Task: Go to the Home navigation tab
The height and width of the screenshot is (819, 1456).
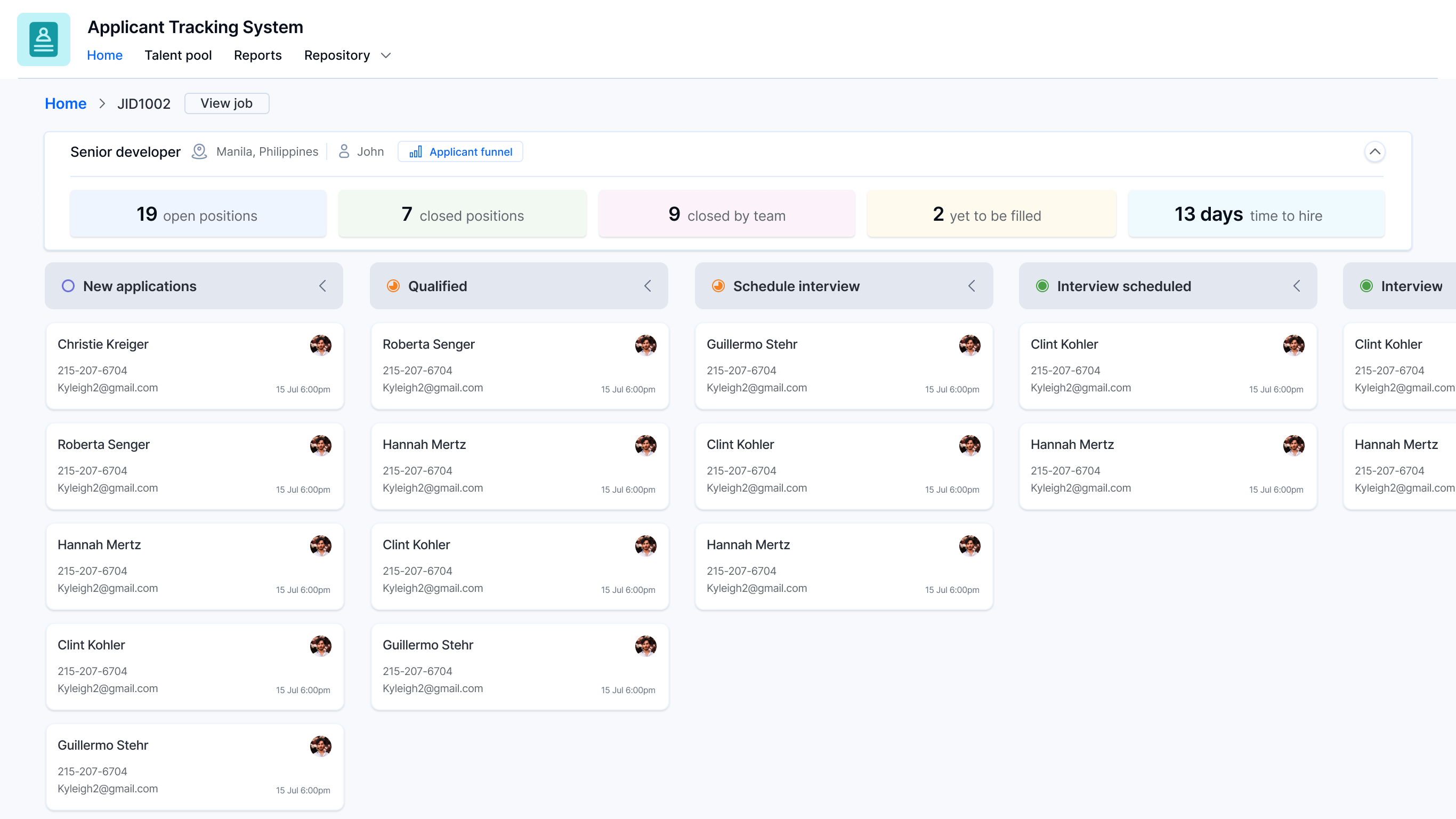Action: (104, 55)
